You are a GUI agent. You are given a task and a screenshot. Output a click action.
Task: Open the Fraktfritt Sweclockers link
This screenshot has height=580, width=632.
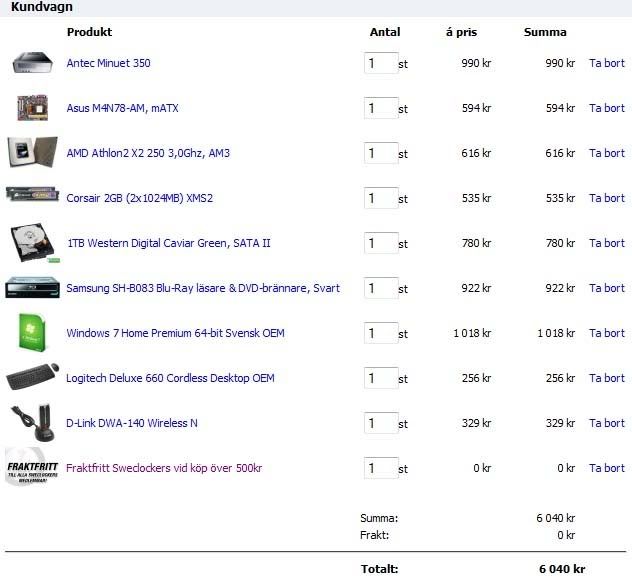pyautogui.click(x=164, y=468)
